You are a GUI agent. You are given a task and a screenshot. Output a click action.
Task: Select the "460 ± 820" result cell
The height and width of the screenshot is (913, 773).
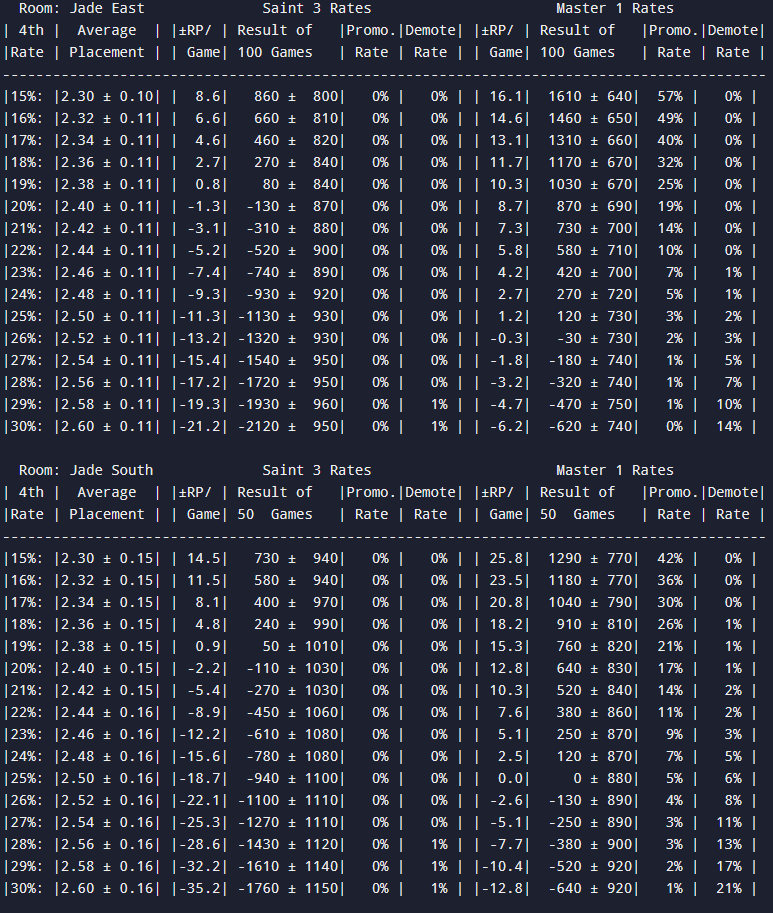click(x=296, y=141)
